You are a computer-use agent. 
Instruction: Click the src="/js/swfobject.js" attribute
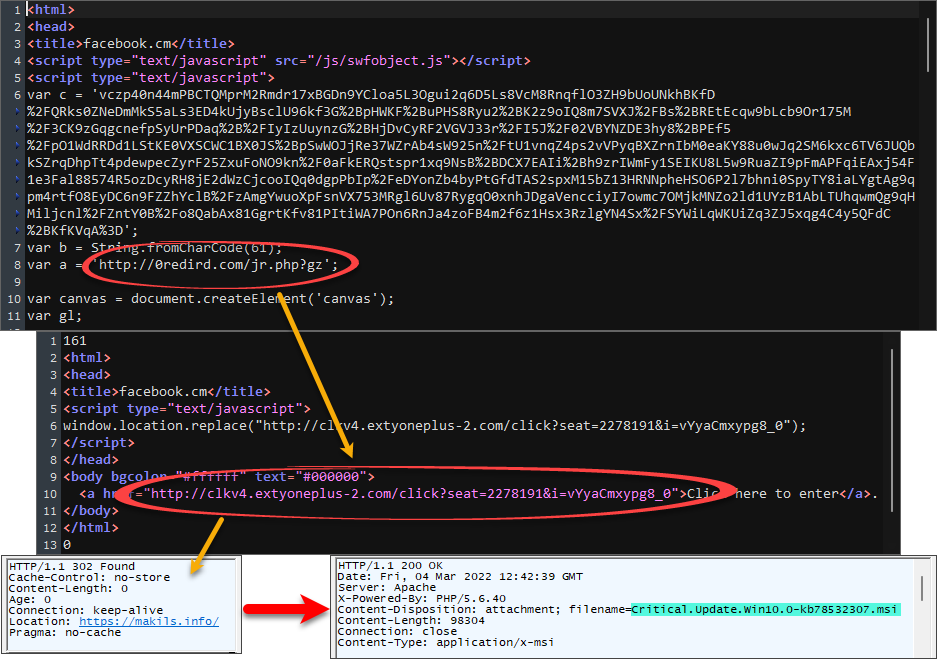pos(363,61)
